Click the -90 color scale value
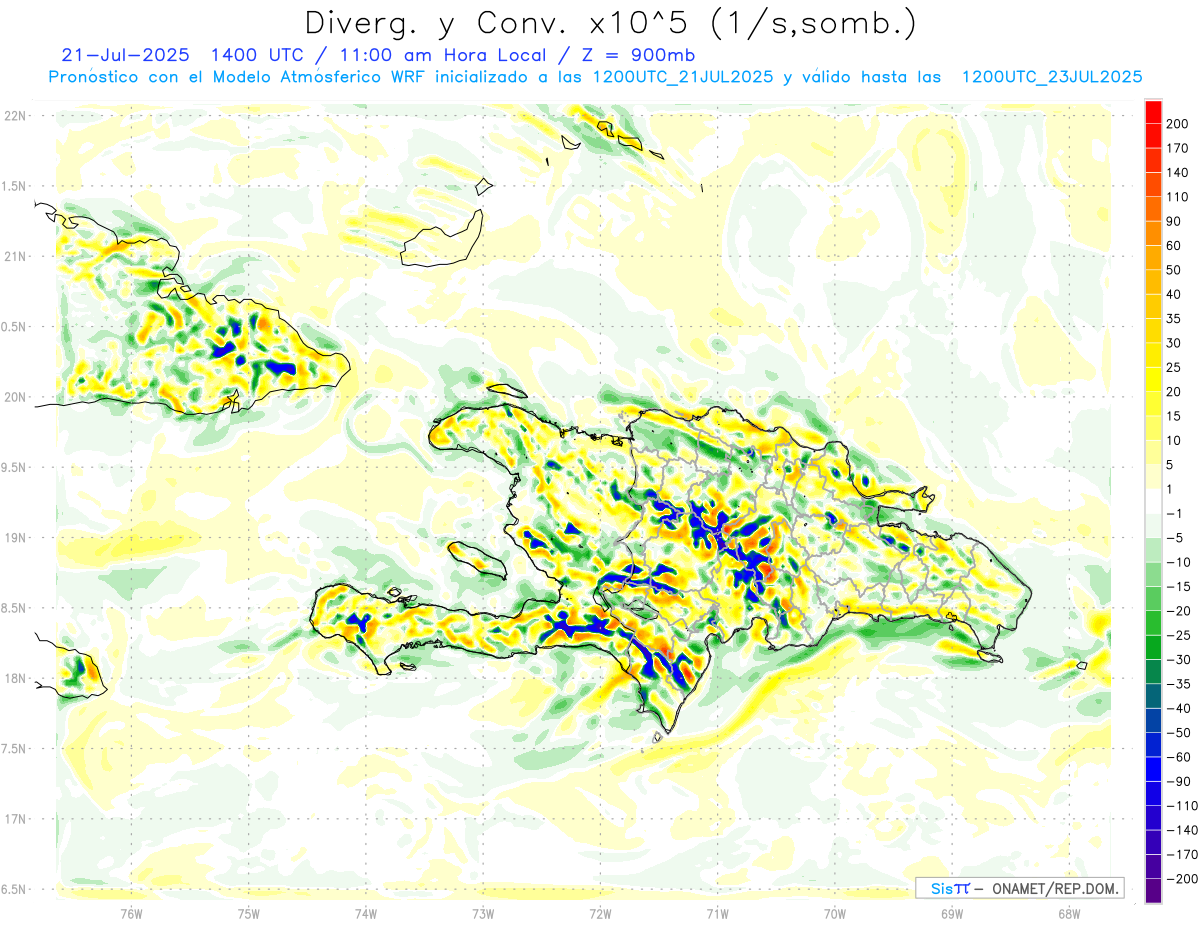Viewport: 1200px width, 927px height. [1178, 781]
